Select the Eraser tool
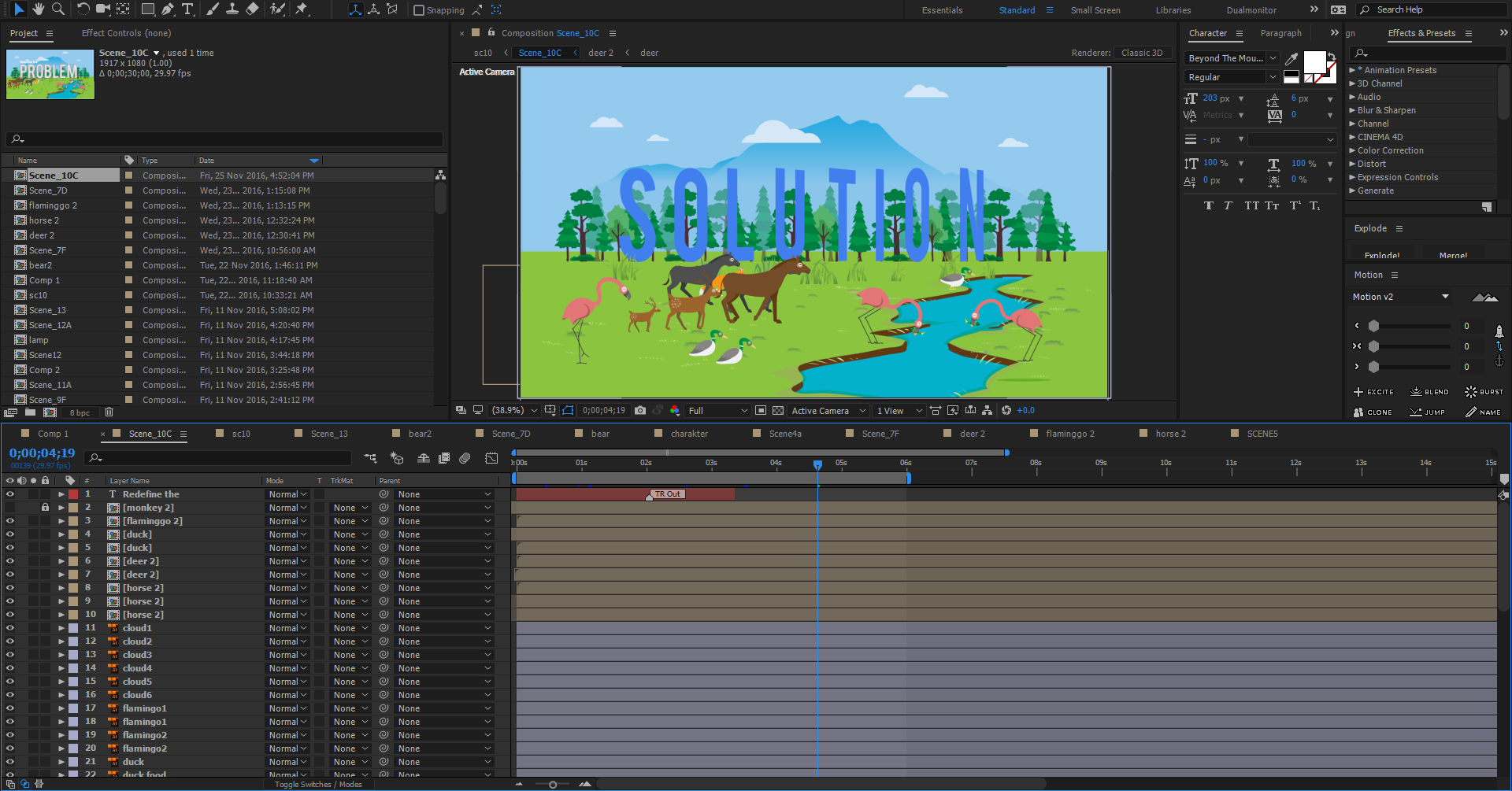This screenshot has height=791, width=1512. pyautogui.click(x=252, y=9)
